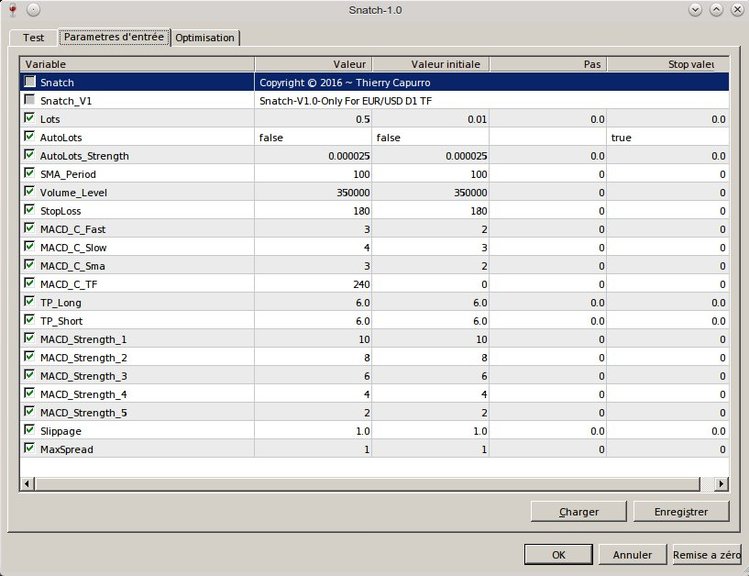Toggle the TP_Long checkbox
The image size is (749, 576).
29,302
